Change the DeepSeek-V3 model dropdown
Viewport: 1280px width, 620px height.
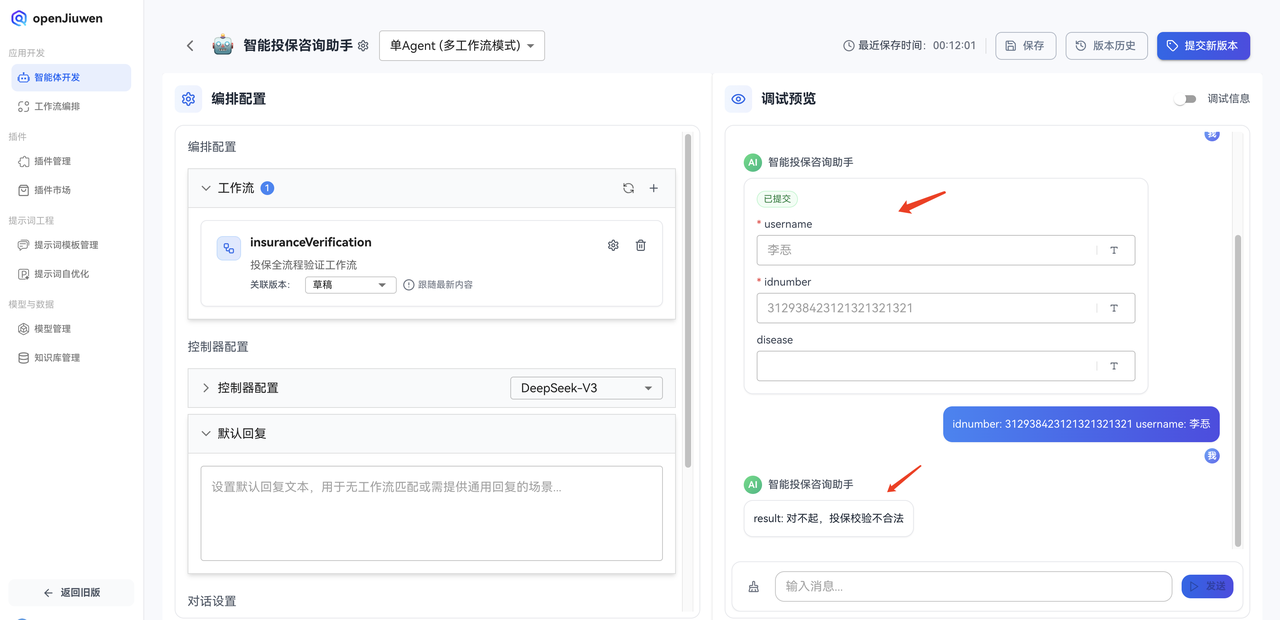tap(586, 387)
